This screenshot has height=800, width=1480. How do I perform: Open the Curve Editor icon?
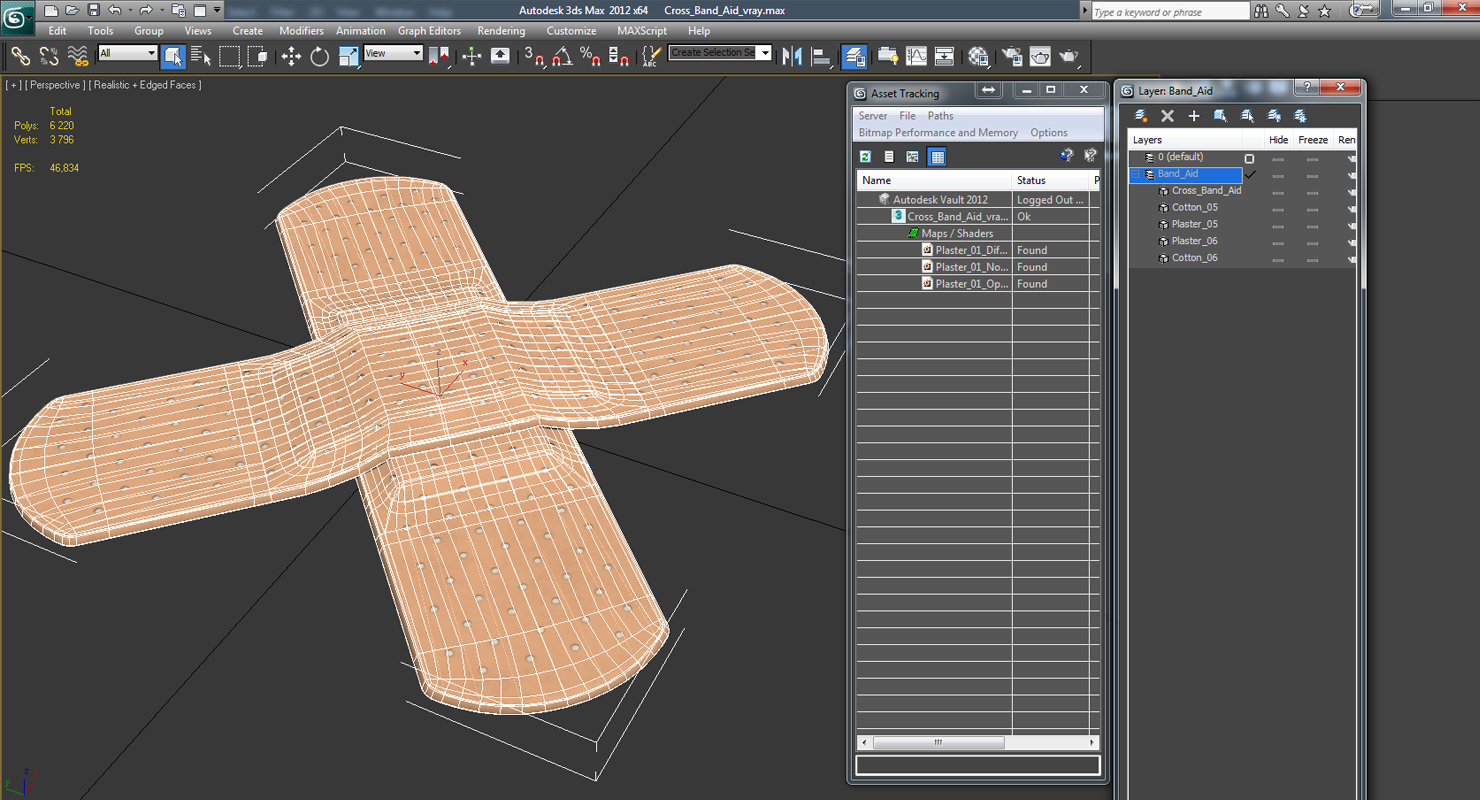click(916, 57)
